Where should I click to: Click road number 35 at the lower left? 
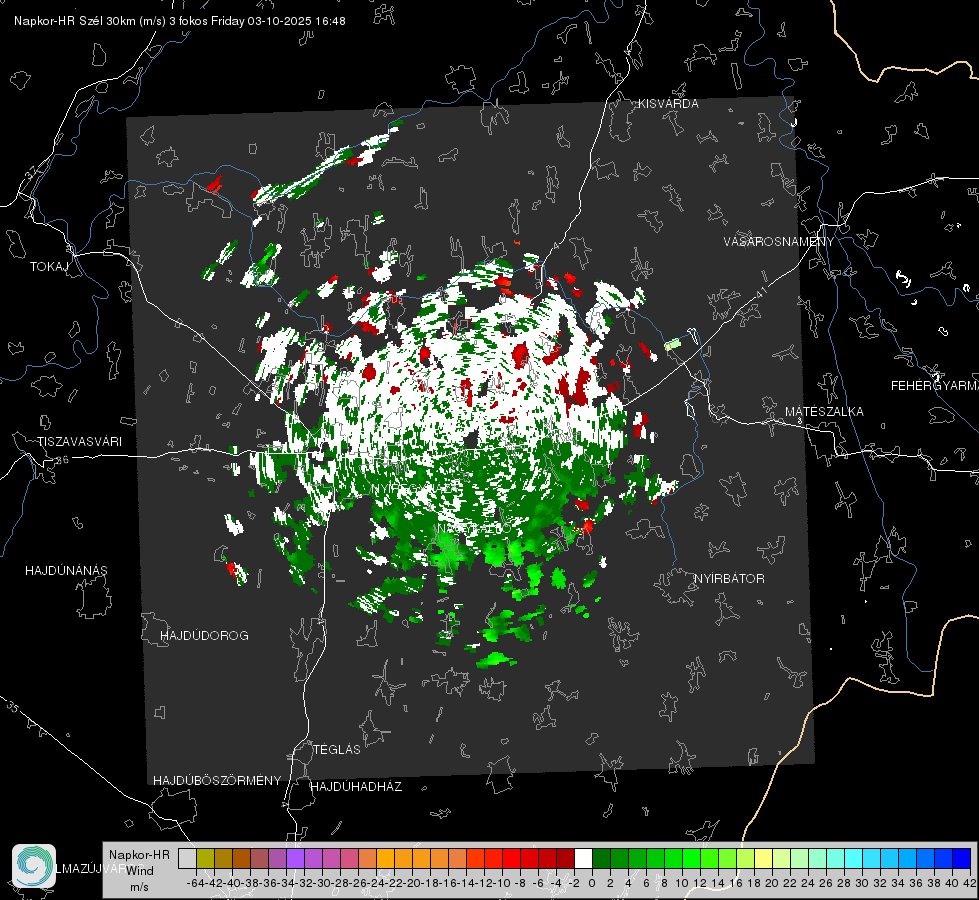pos(13,707)
